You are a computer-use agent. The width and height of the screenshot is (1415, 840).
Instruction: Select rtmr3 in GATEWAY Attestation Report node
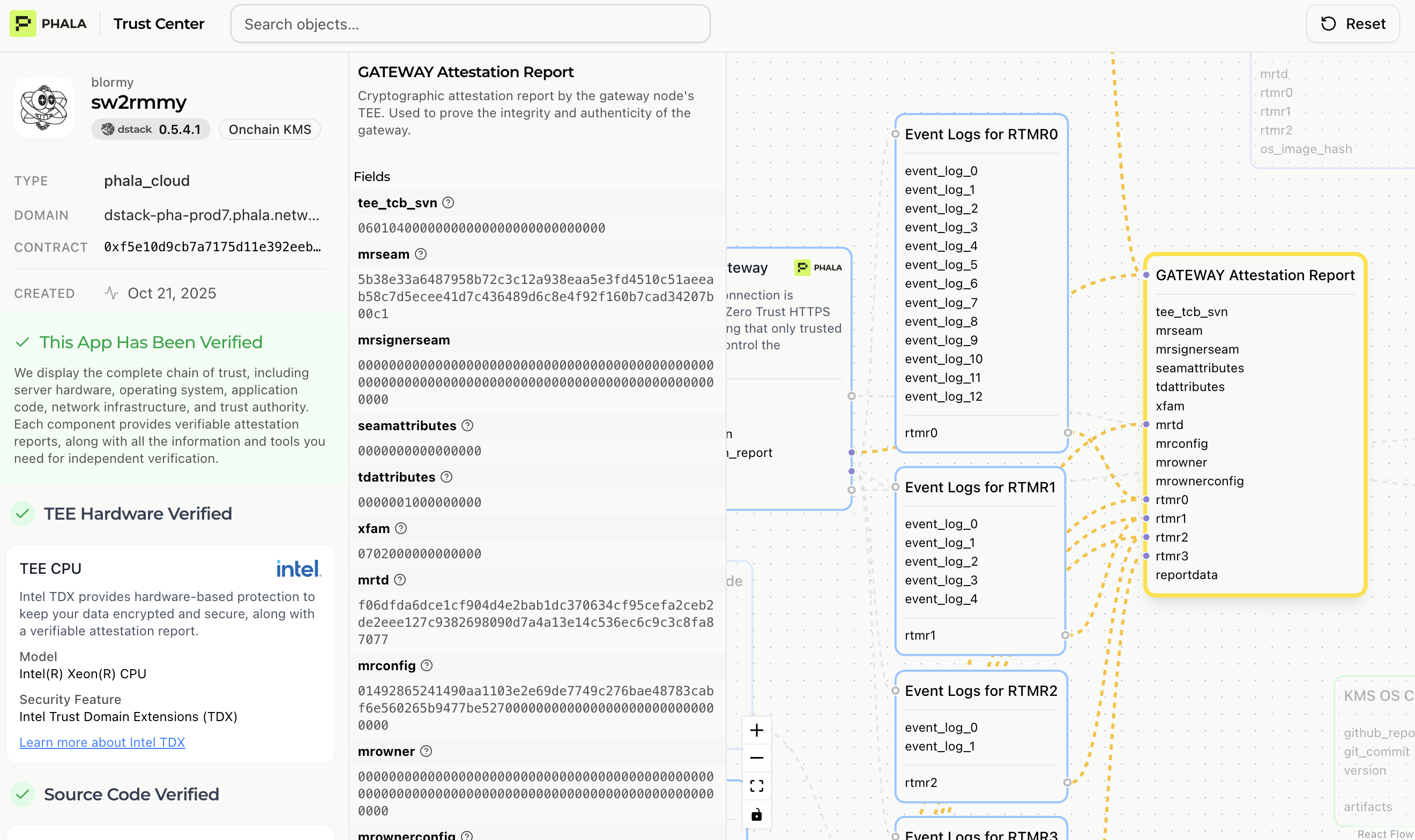click(1172, 556)
